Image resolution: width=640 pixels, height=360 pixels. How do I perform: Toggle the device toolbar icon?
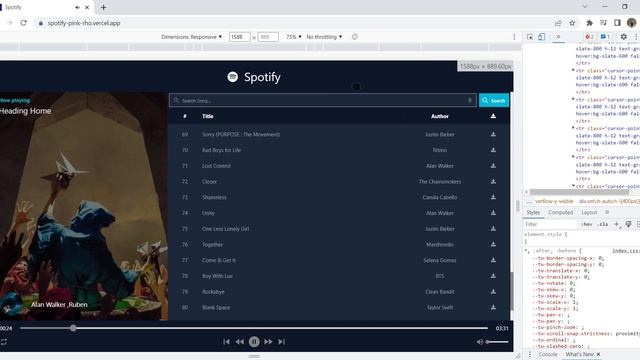tap(541, 37)
